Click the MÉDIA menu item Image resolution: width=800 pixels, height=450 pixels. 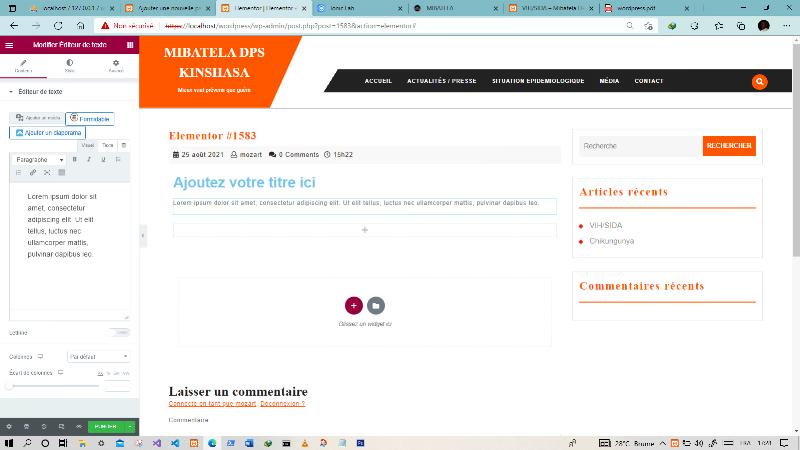point(609,81)
